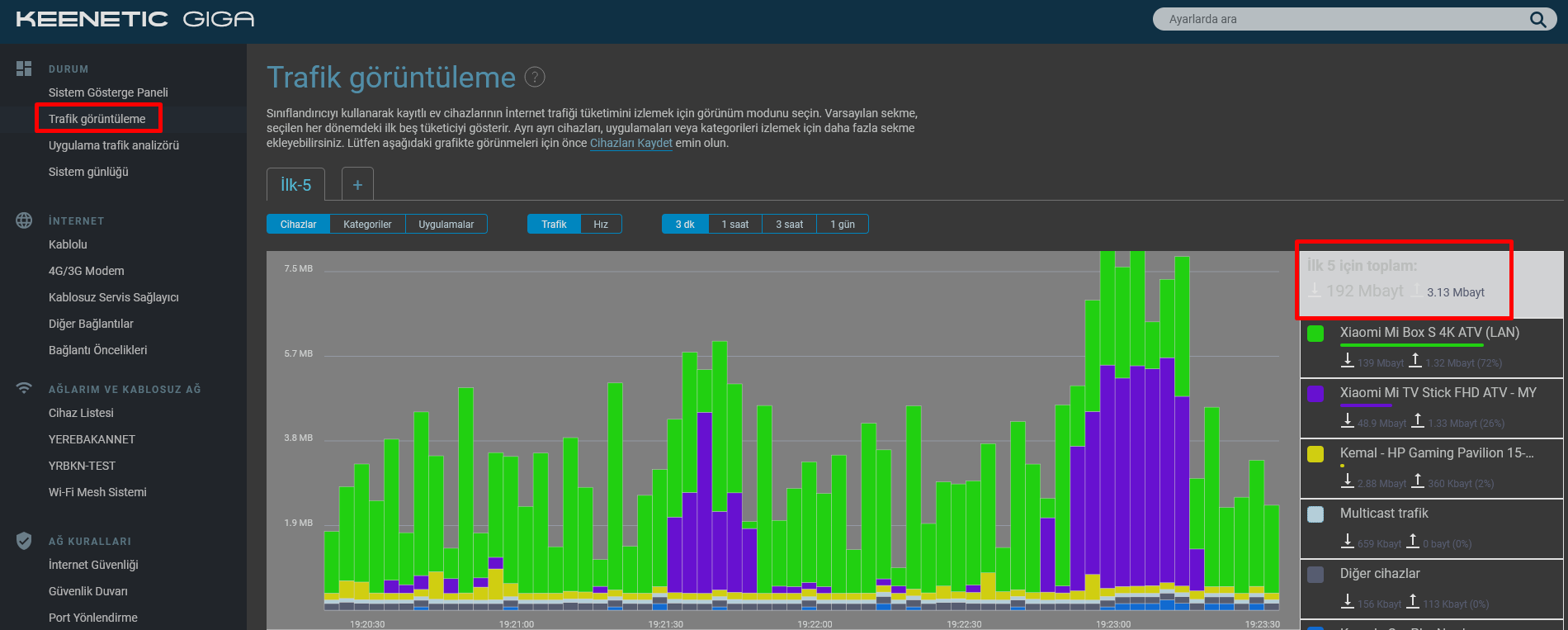The height and width of the screenshot is (630, 1568).
Task: Switch graph to Trafik mode
Action: pos(554,224)
